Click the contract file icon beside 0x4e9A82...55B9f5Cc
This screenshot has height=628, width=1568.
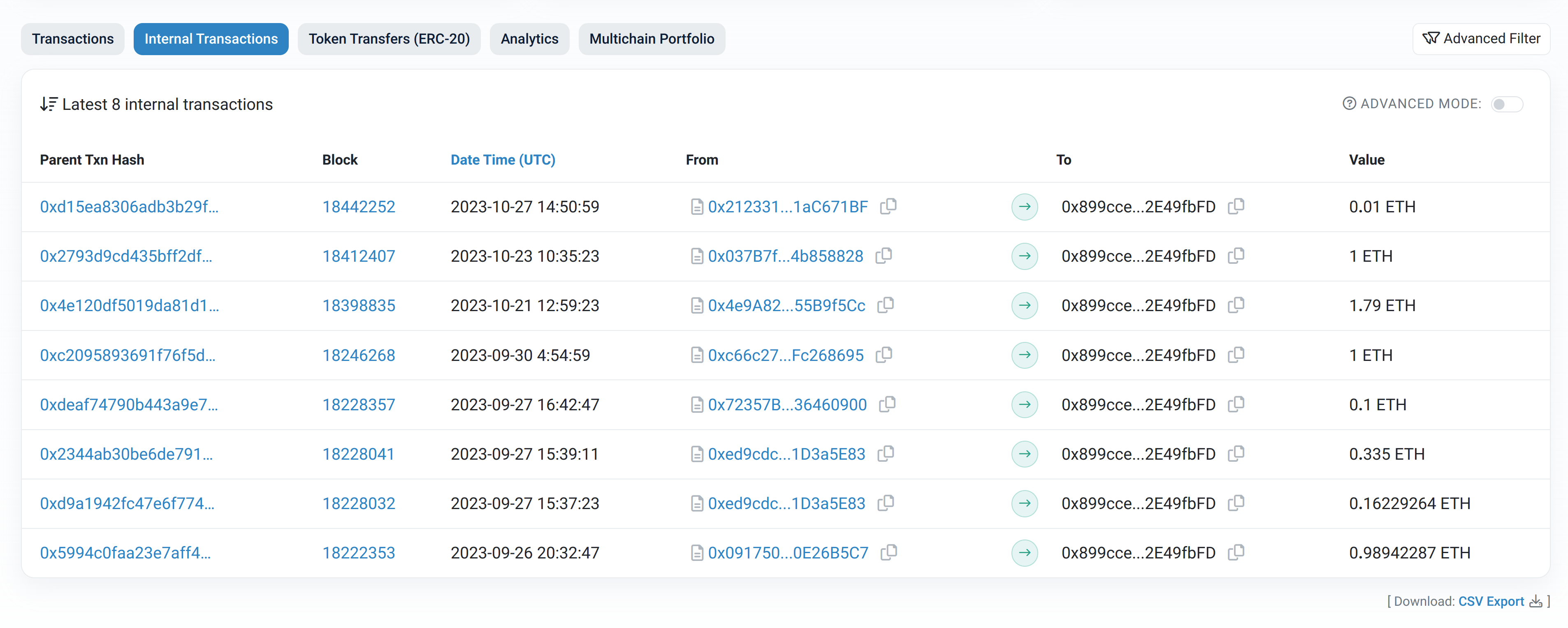[x=697, y=306]
